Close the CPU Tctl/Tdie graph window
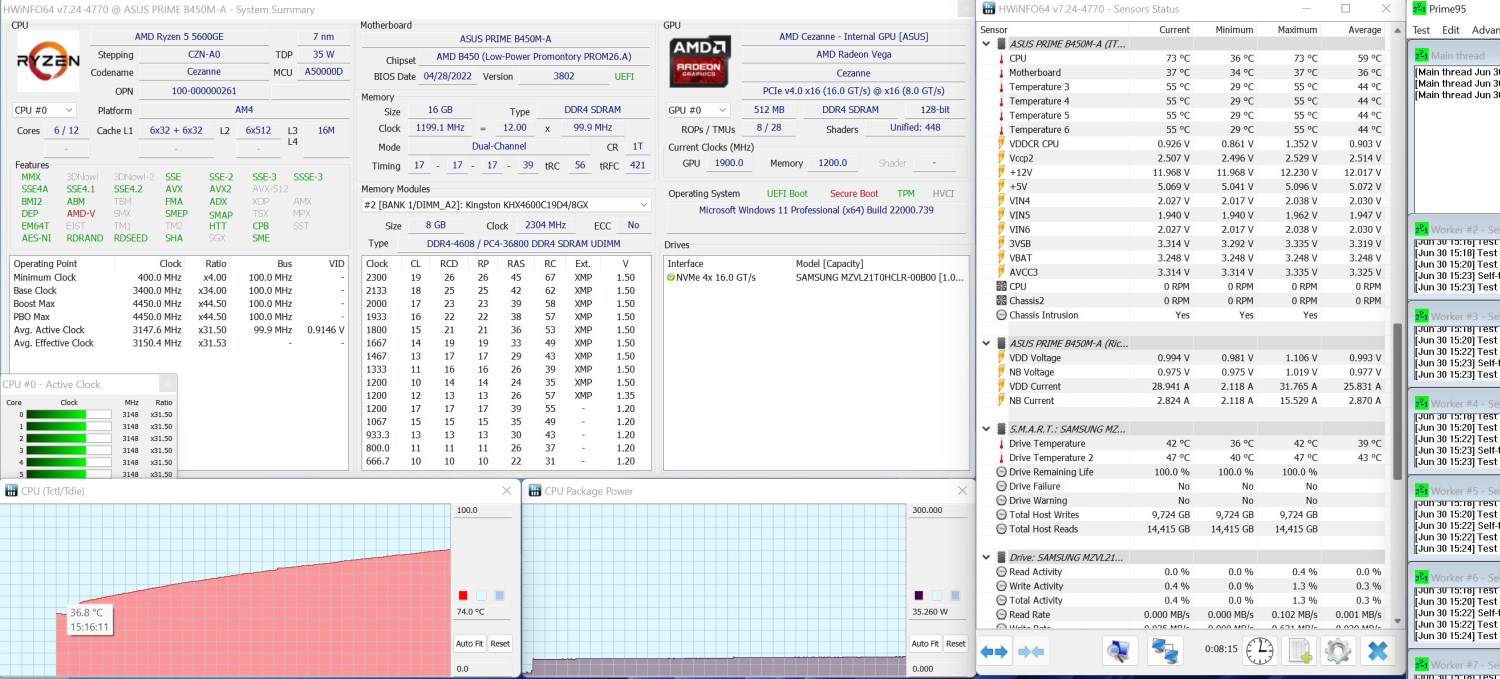The width and height of the screenshot is (1500, 679). pyautogui.click(x=507, y=491)
